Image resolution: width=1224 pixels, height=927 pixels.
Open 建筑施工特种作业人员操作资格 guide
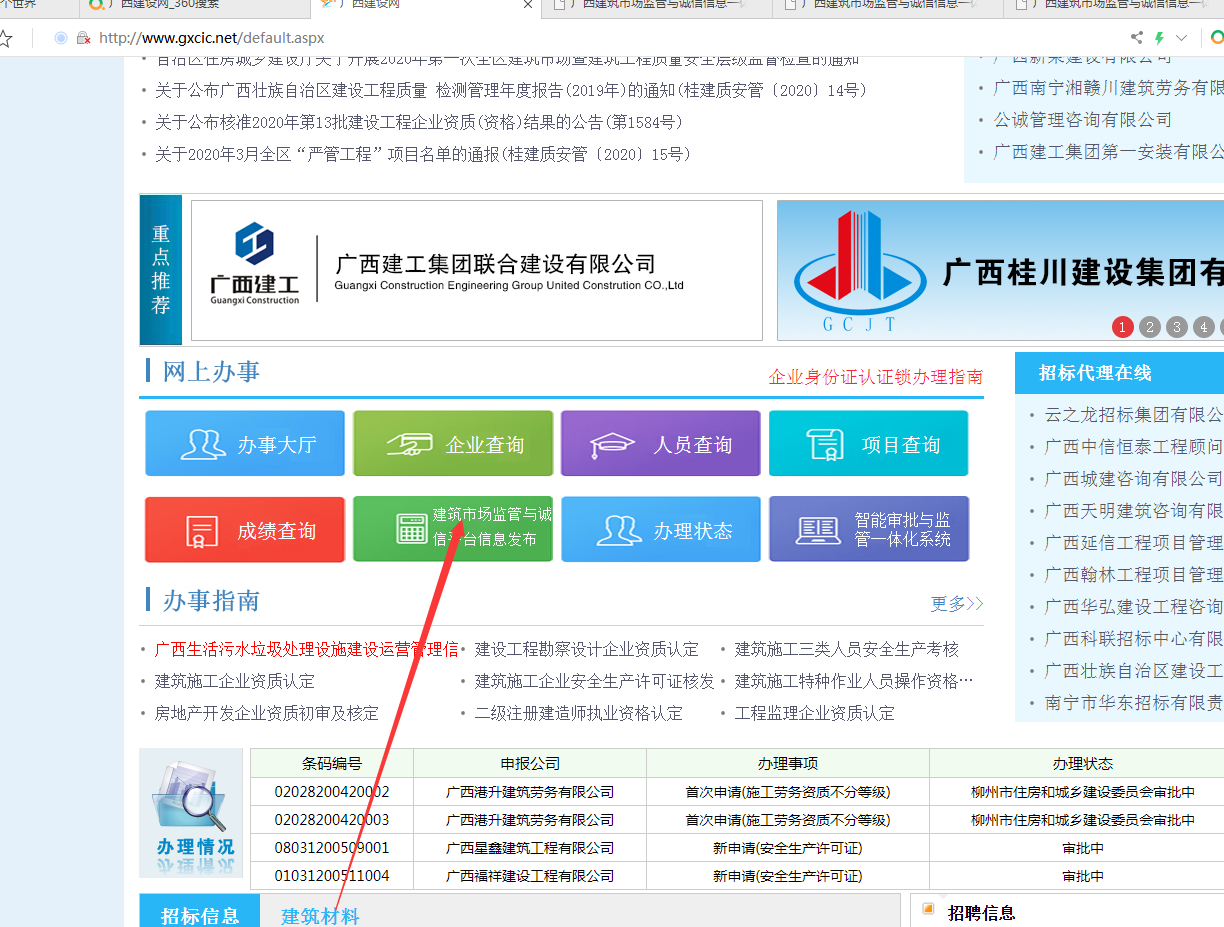pos(854,682)
